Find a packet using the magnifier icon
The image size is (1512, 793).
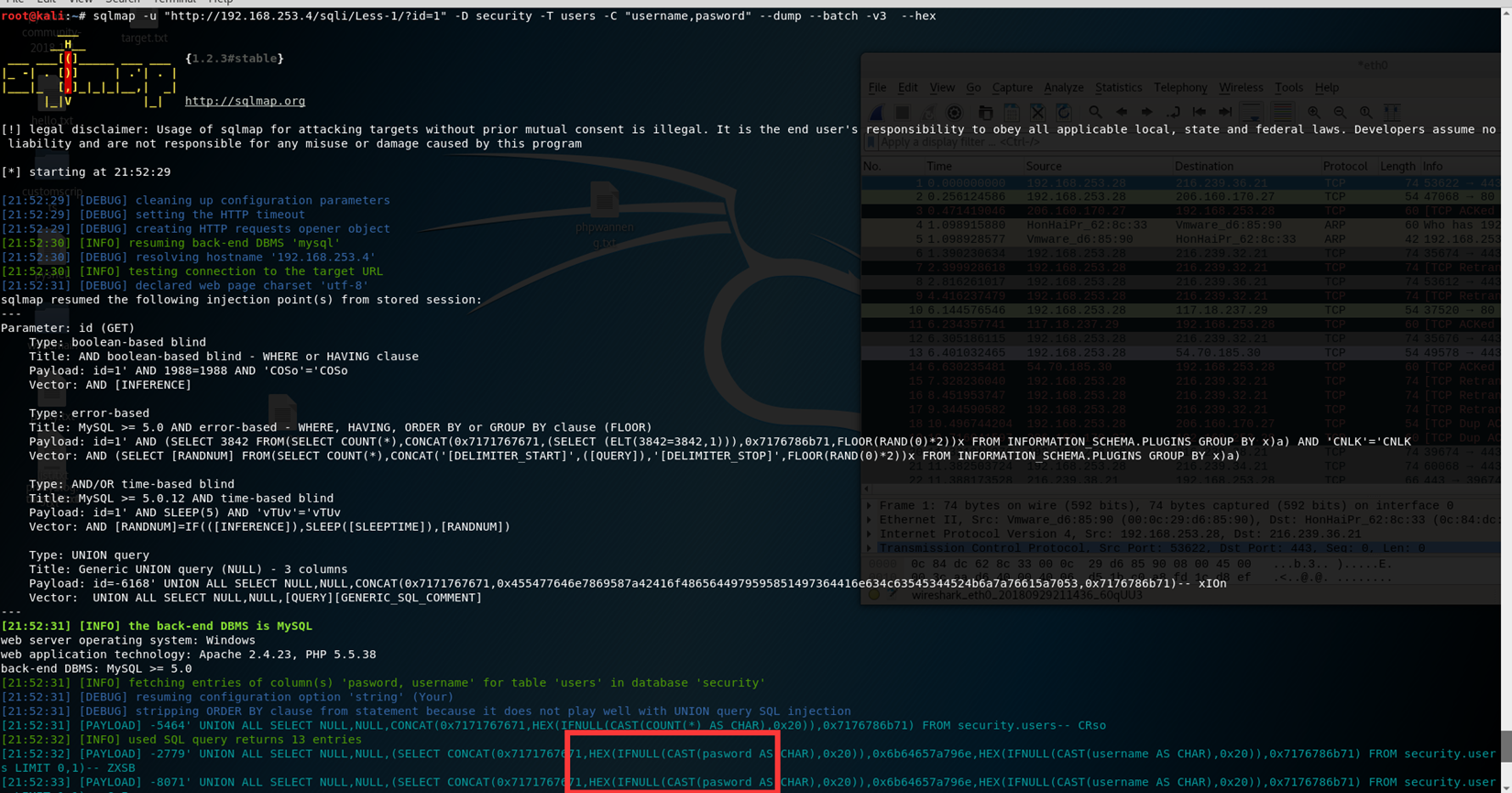(x=1095, y=112)
